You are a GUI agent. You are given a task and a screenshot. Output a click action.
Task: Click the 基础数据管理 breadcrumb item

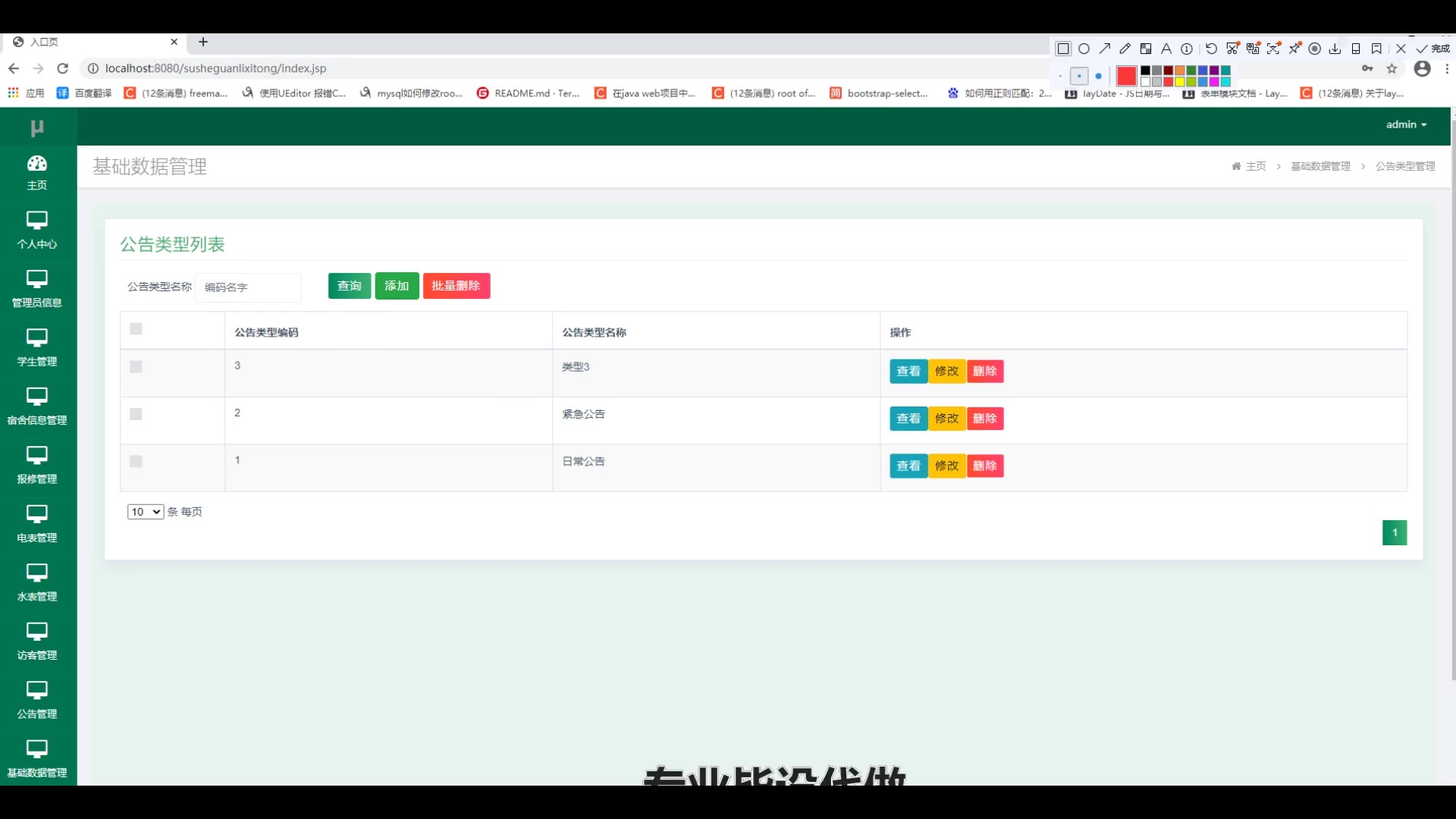[1320, 166]
